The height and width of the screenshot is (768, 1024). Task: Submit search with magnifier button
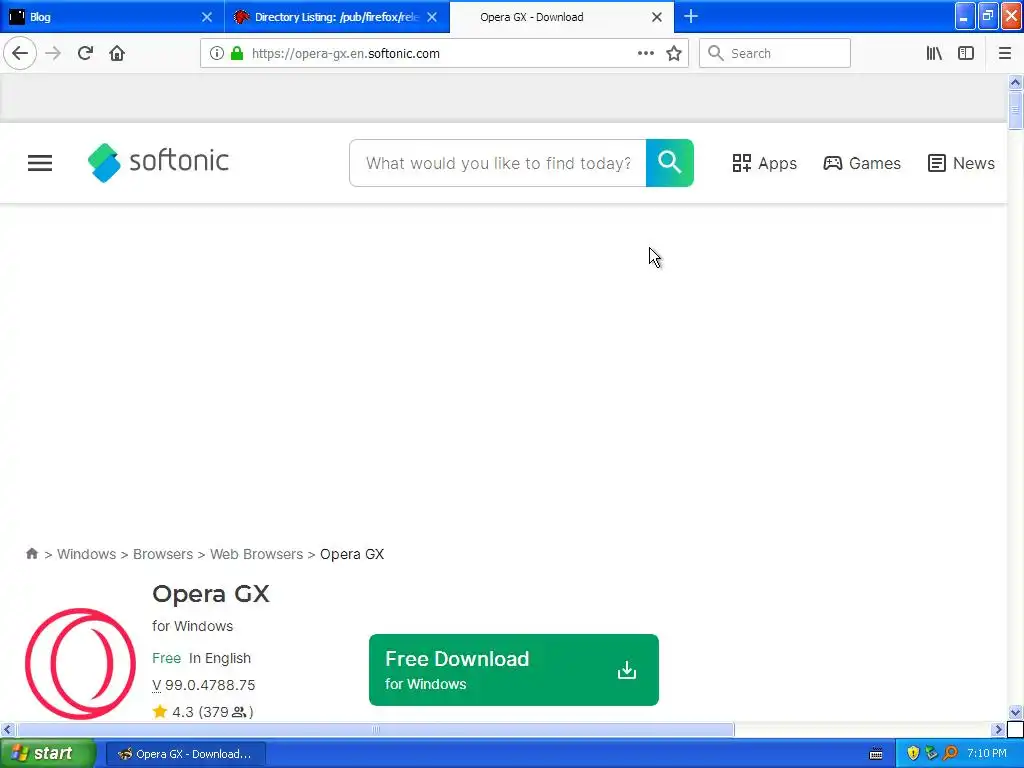670,163
